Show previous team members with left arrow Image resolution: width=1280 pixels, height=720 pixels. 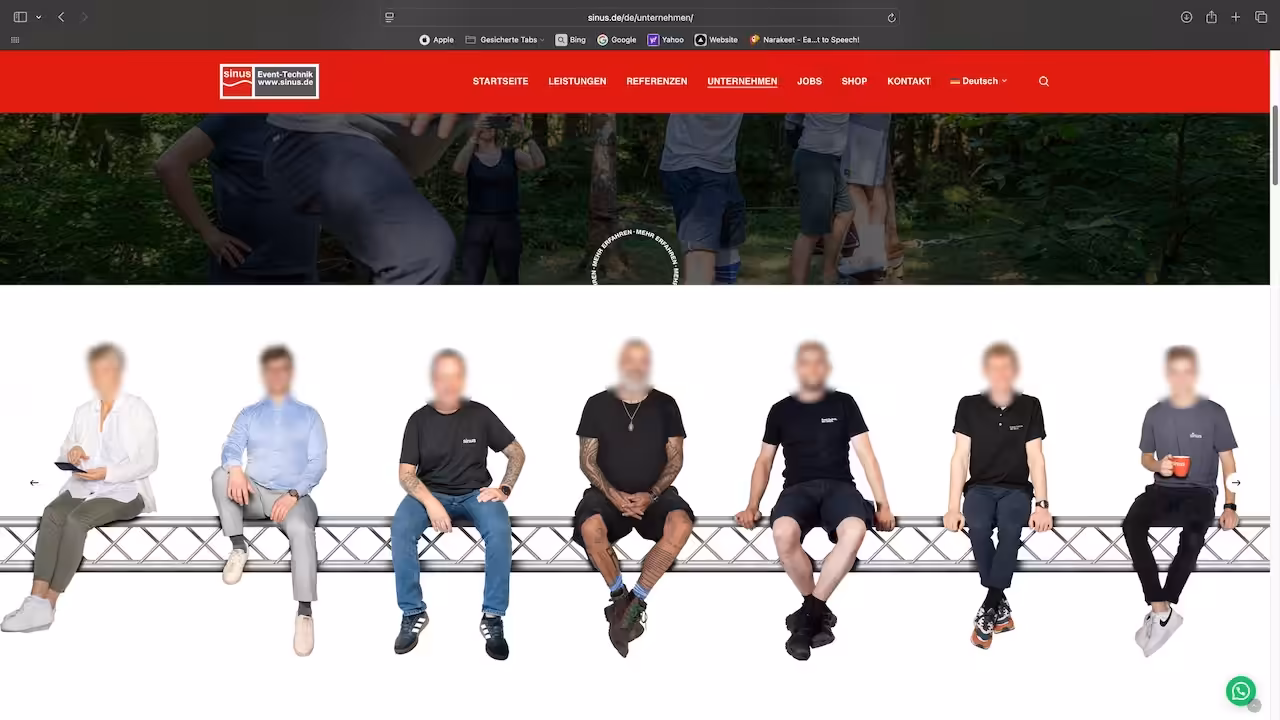pos(34,482)
